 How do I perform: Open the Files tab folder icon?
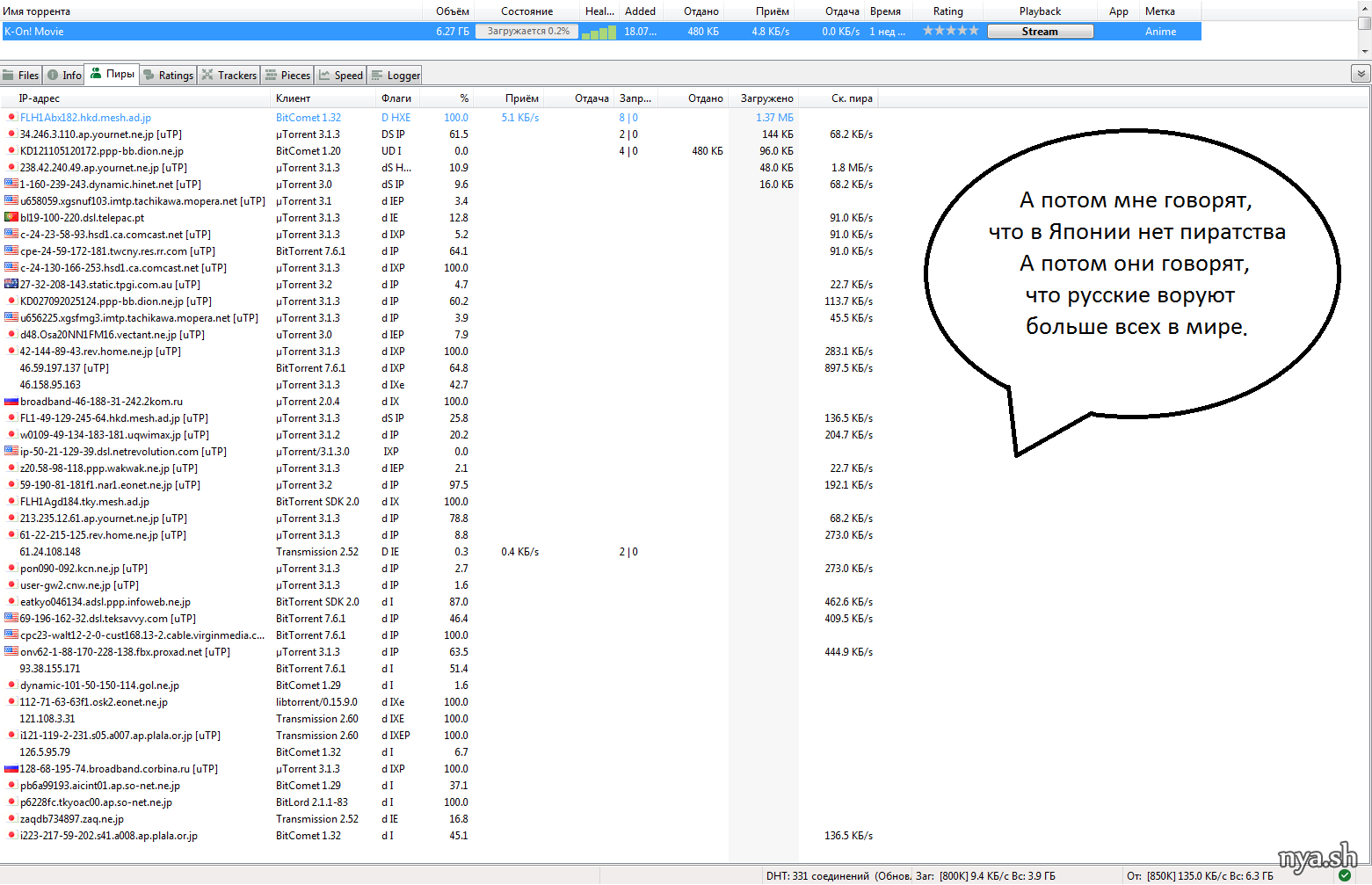pos(9,76)
